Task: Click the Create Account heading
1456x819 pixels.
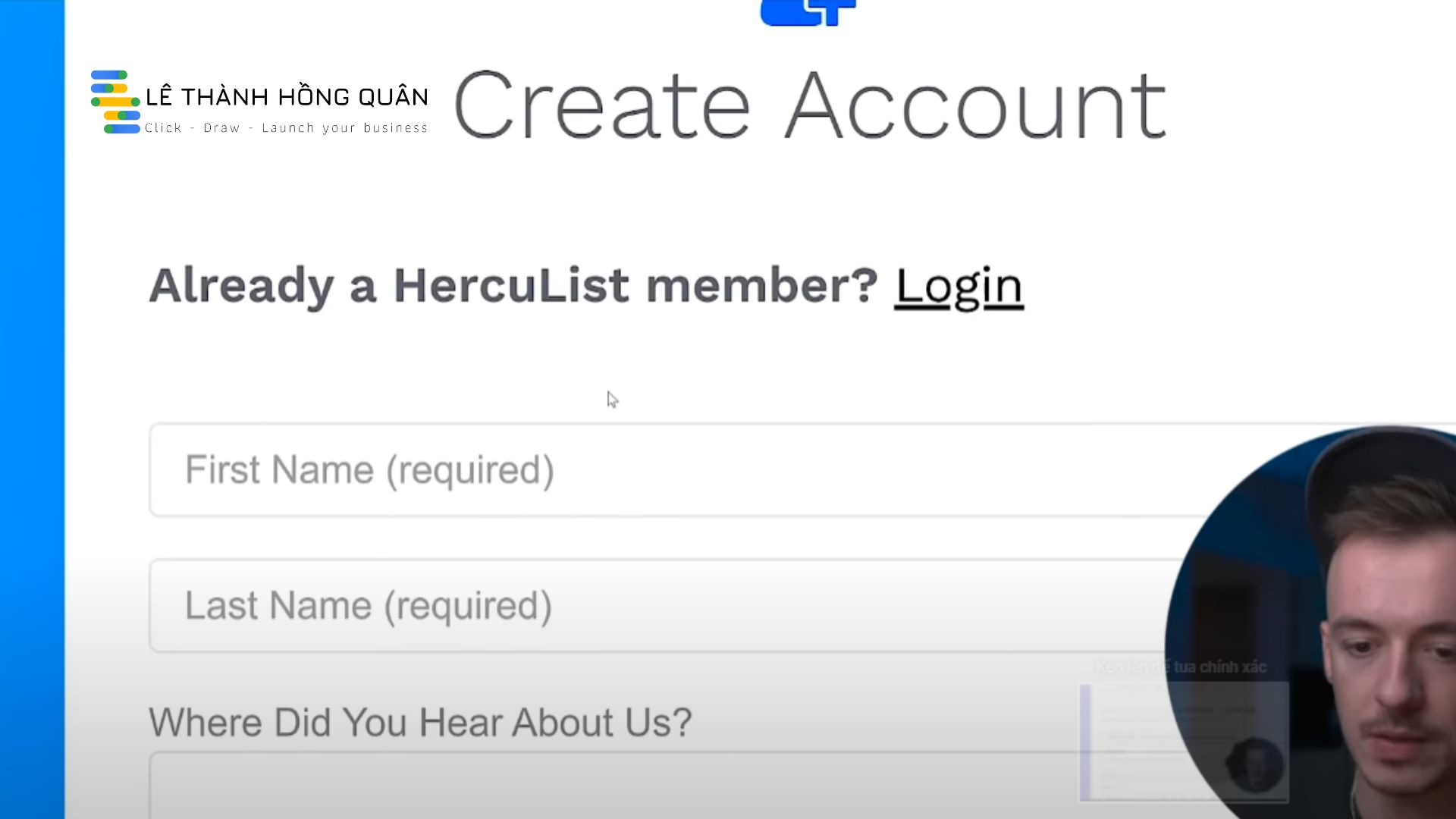Action: [809, 105]
